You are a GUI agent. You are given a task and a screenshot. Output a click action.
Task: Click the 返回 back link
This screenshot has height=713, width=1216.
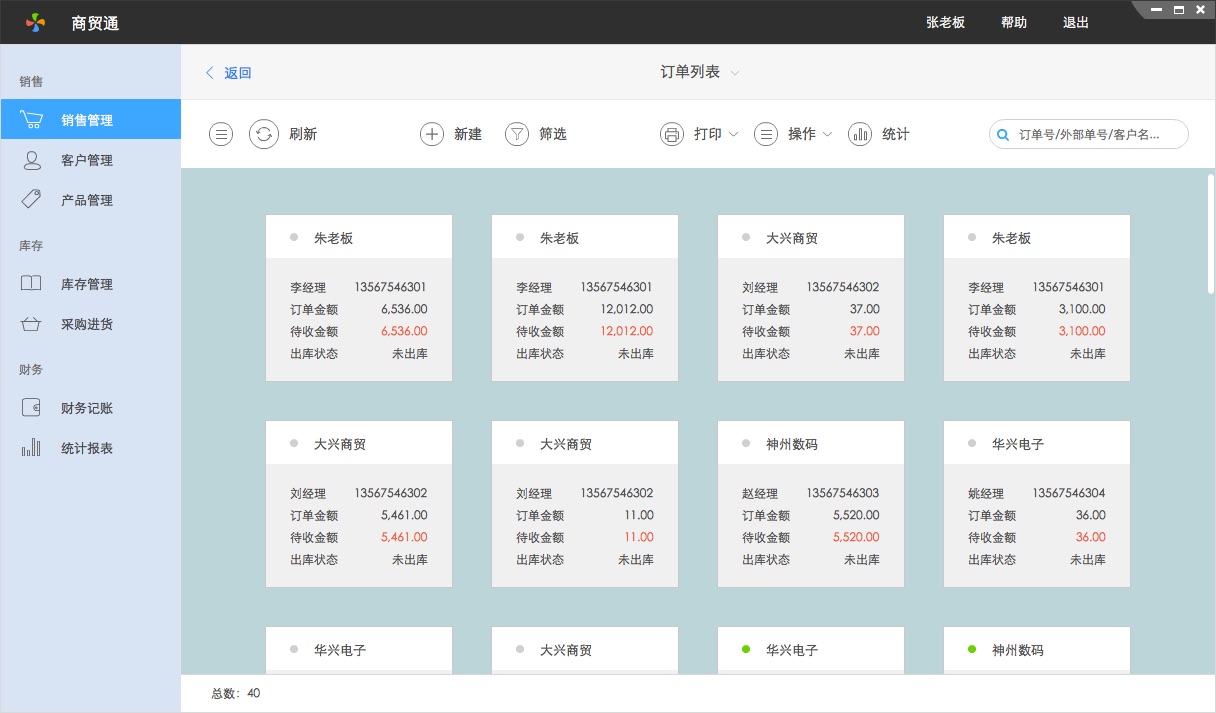coord(228,72)
